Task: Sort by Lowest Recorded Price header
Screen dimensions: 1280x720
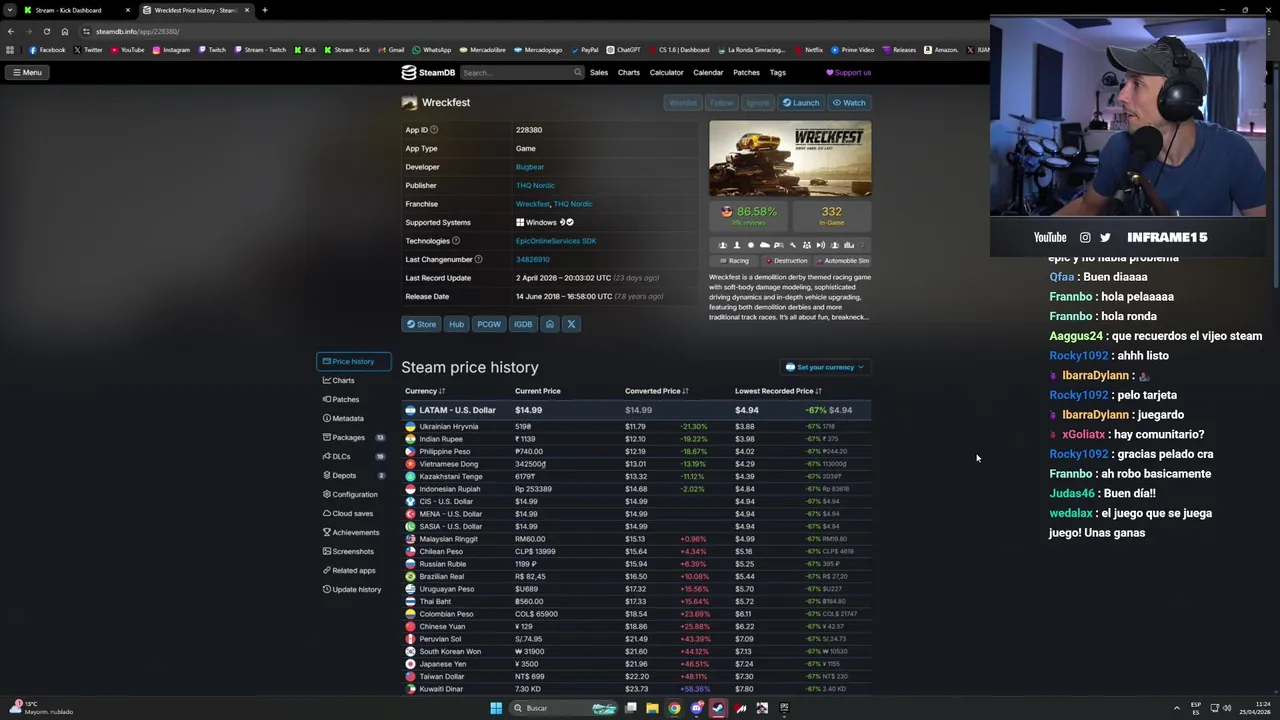Action: (x=778, y=391)
